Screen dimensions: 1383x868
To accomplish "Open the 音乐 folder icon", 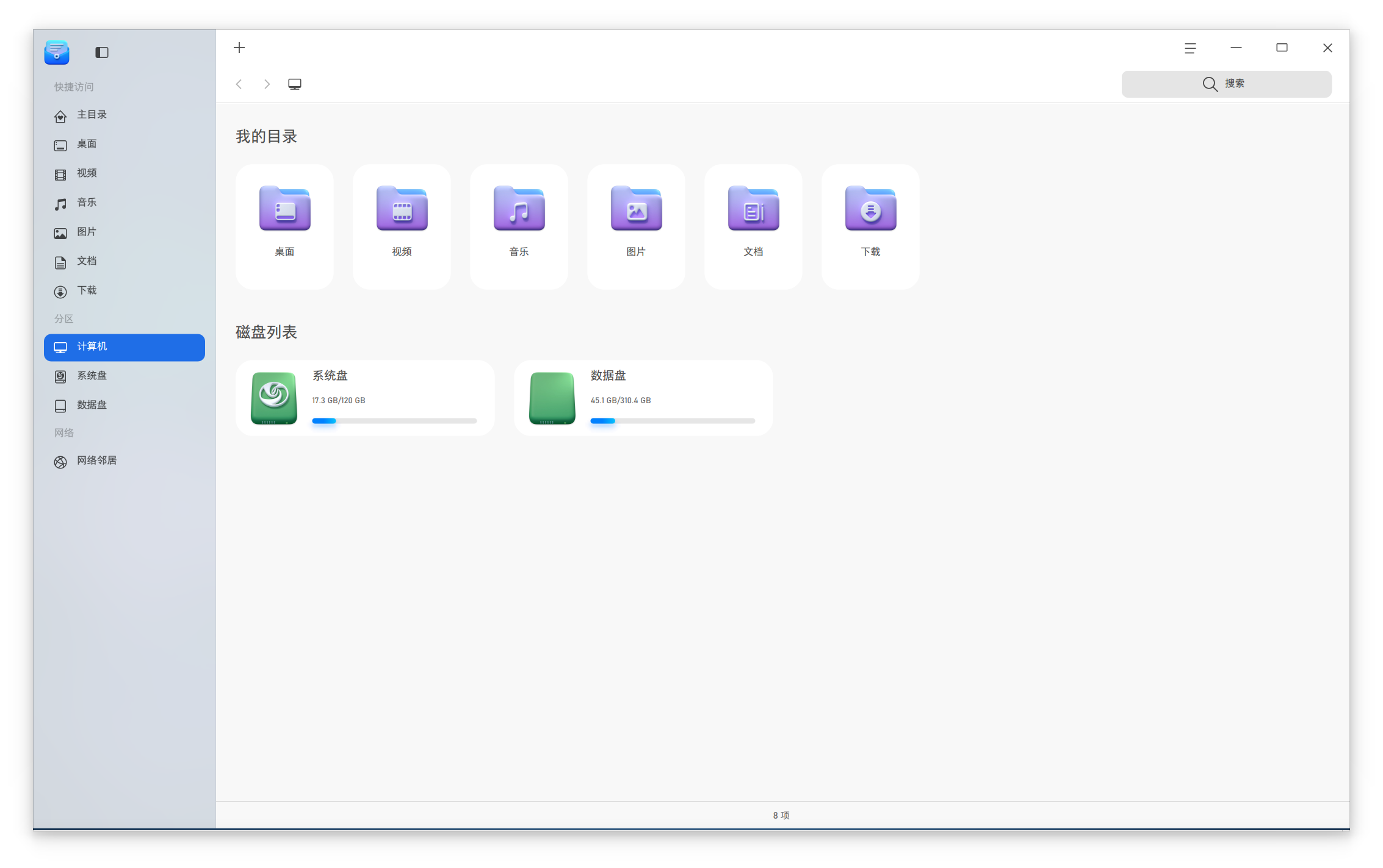I will 519,208.
